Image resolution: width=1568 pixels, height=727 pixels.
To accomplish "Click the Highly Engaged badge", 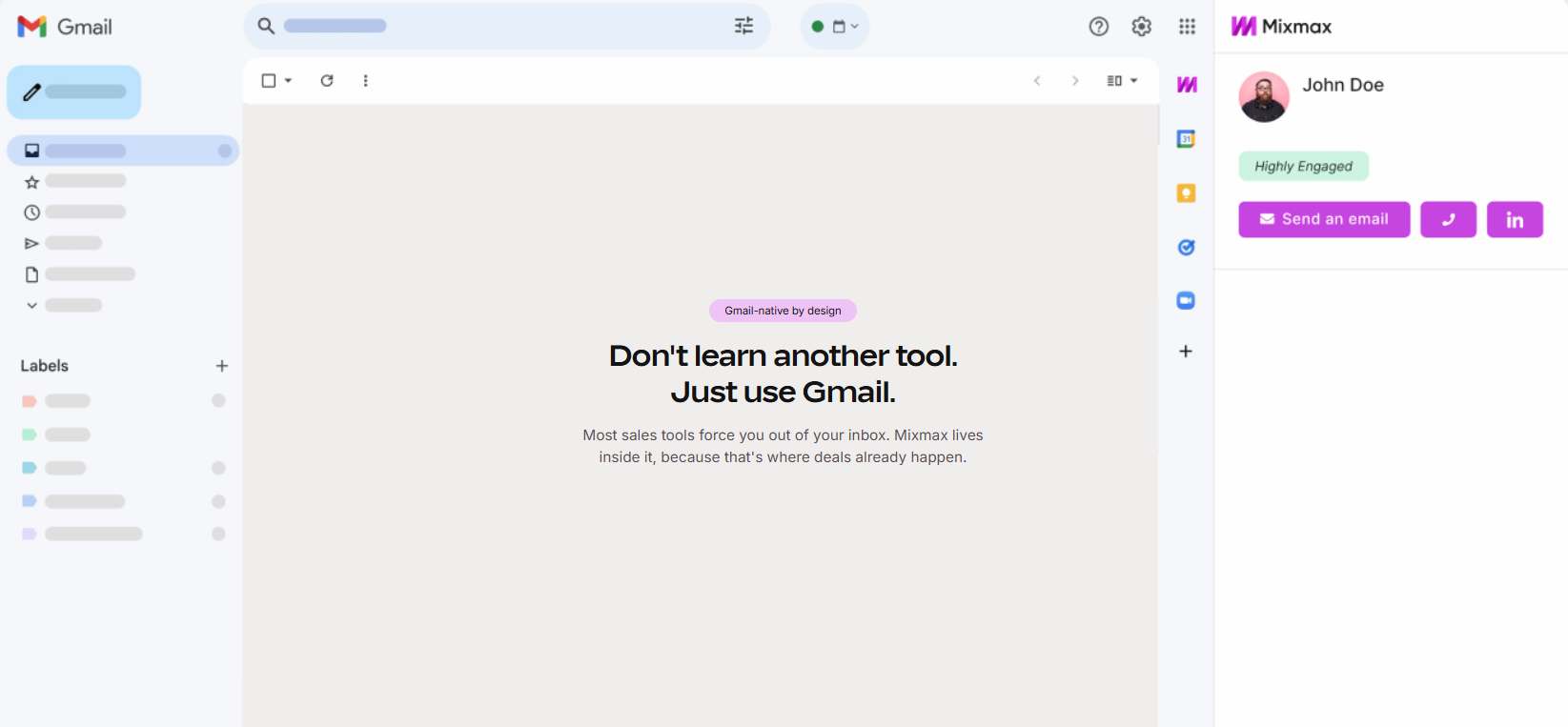I will click(1303, 166).
